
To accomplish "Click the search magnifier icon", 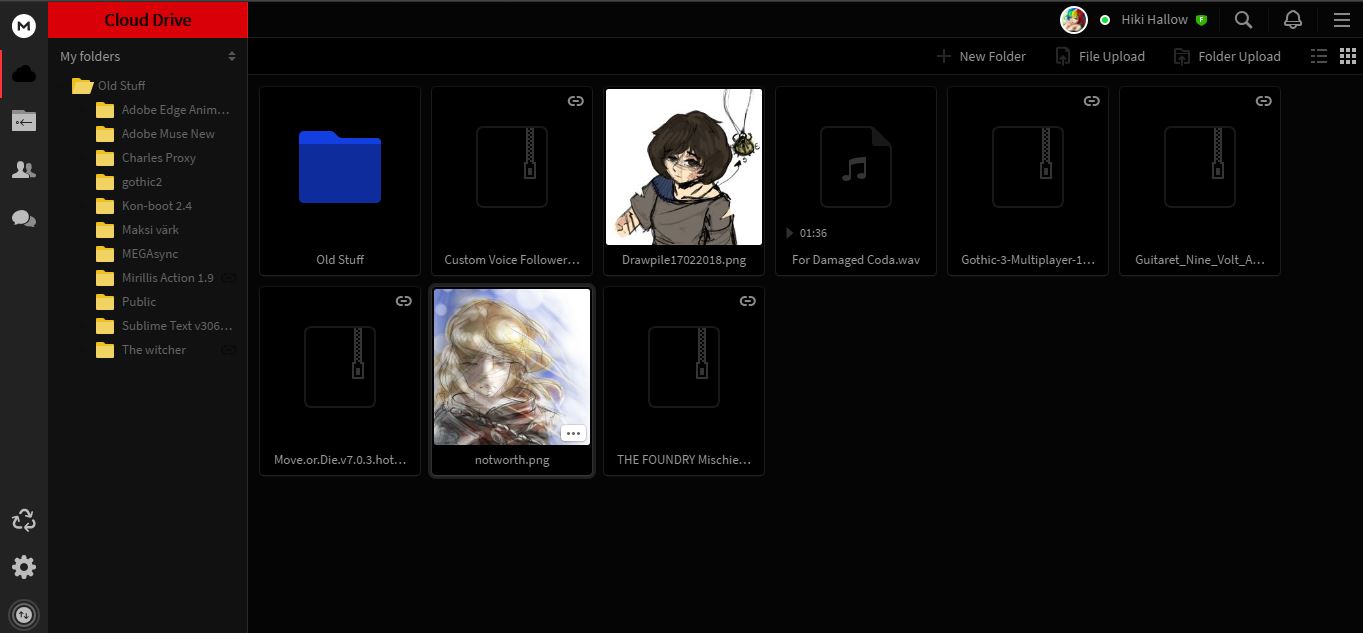I will pyautogui.click(x=1242, y=19).
